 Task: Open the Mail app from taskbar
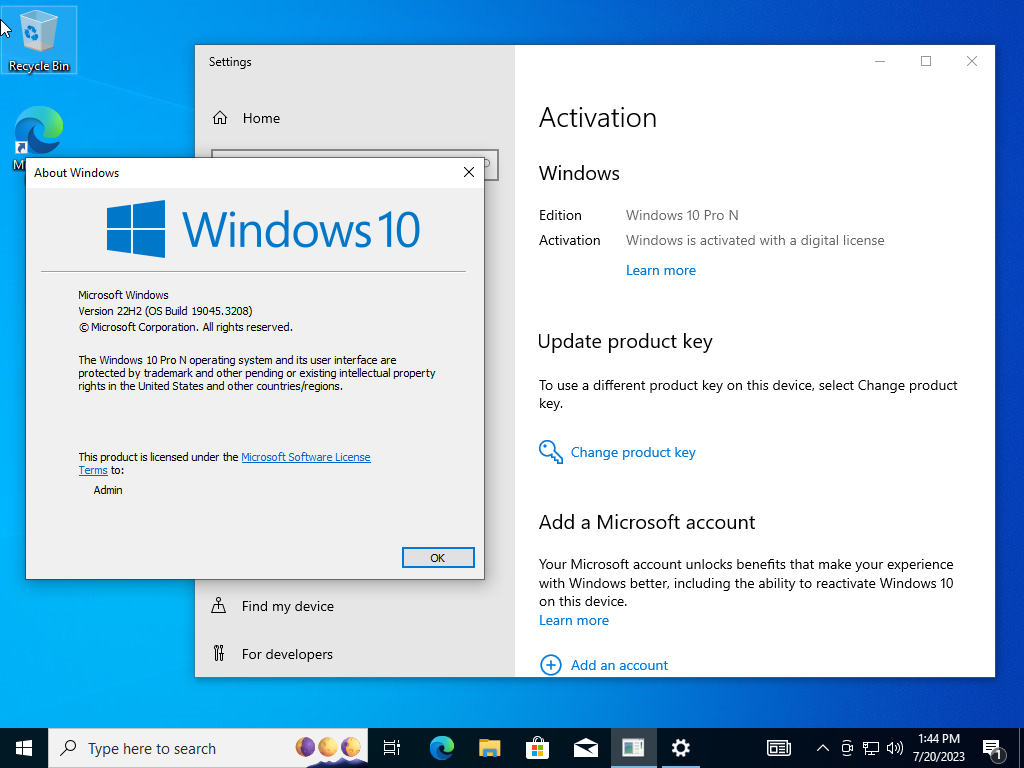click(586, 748)
